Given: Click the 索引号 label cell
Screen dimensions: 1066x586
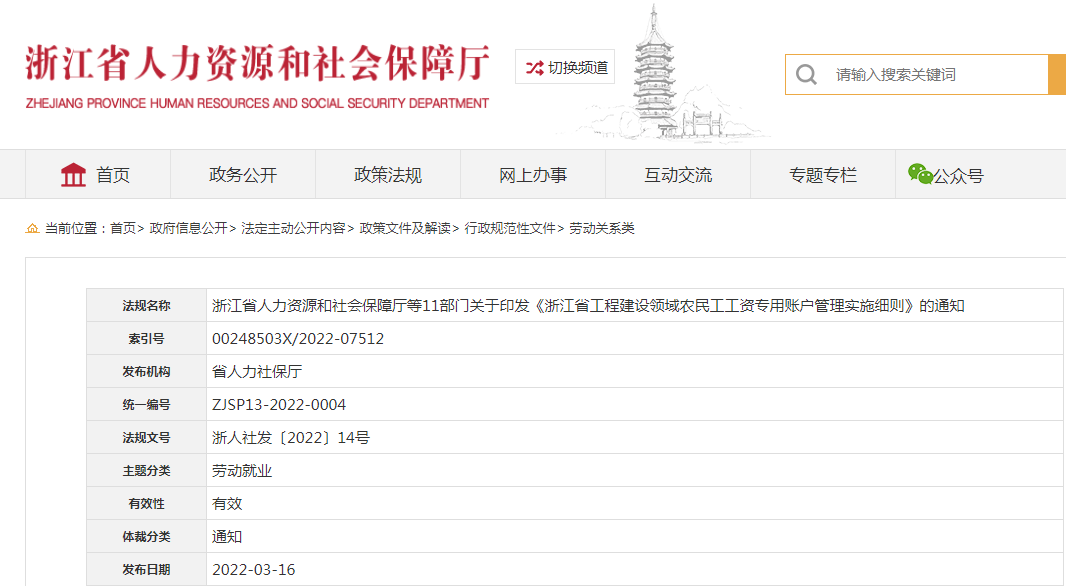Looking at the screenshot, I should click(146, 339).
